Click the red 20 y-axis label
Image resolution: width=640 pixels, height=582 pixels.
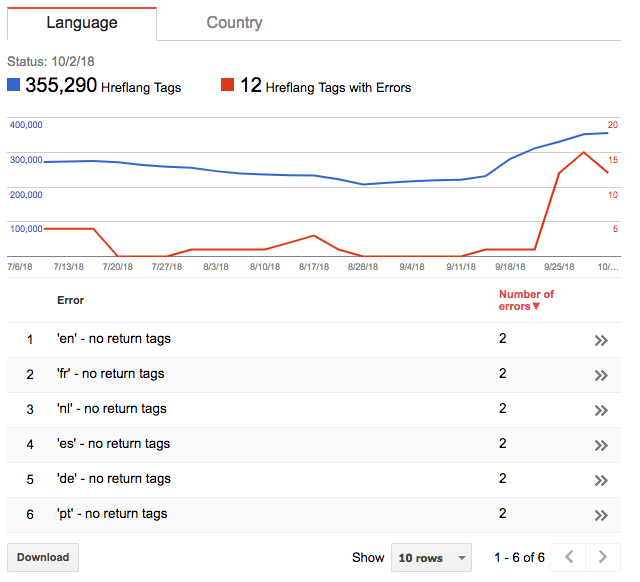click(x=613, y=125)
